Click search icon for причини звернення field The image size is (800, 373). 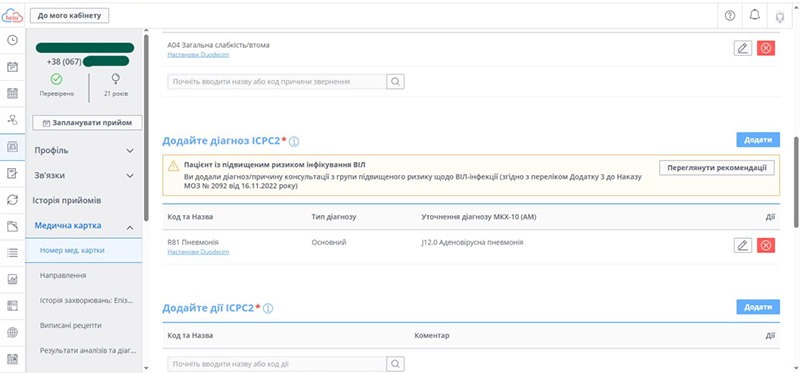pyautogui.click(x=395, y=82)
